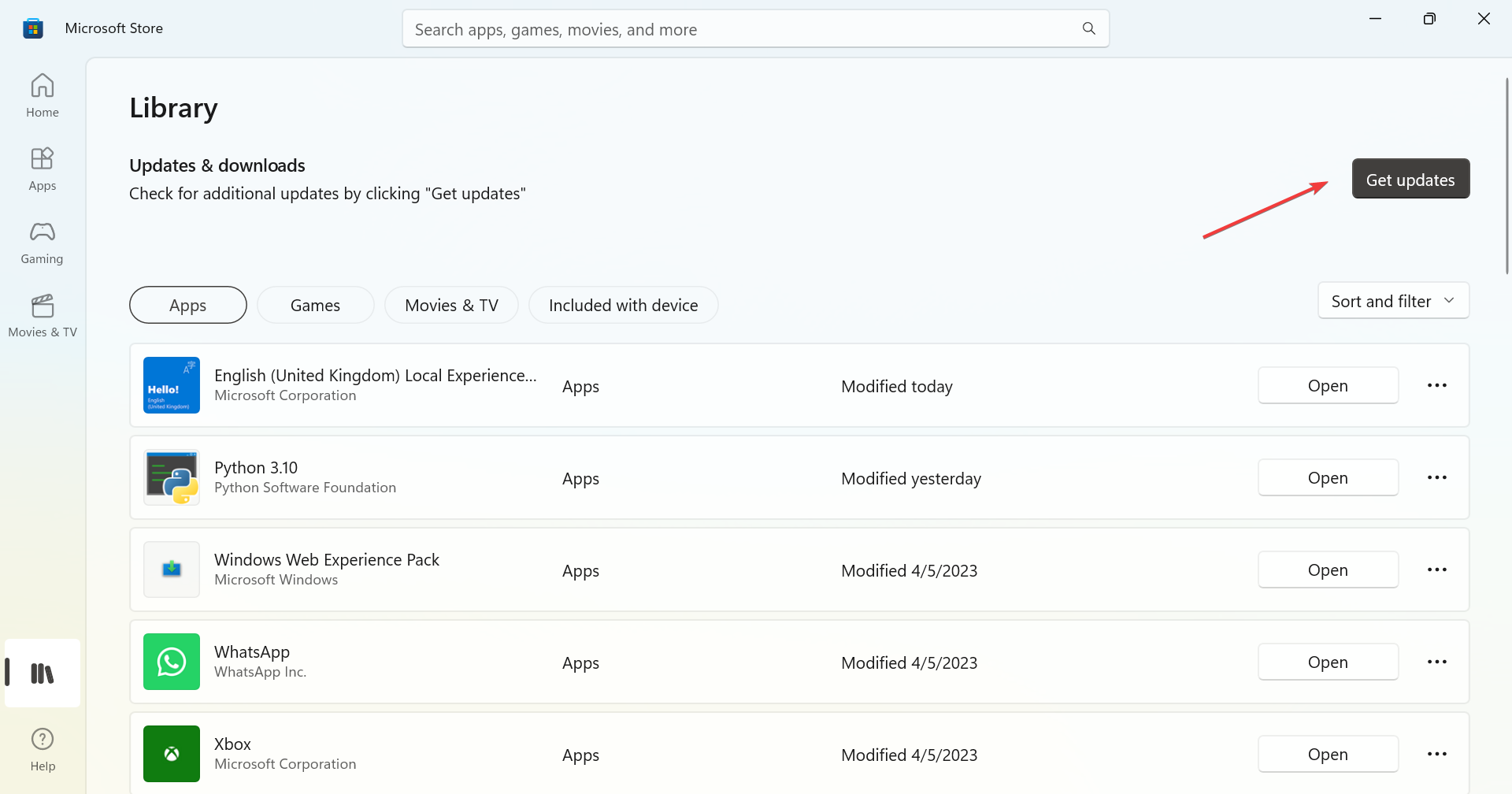Click 'Modified yesterday' text
The width and height of the screenshot is (1512, 794).
[911, 479]
